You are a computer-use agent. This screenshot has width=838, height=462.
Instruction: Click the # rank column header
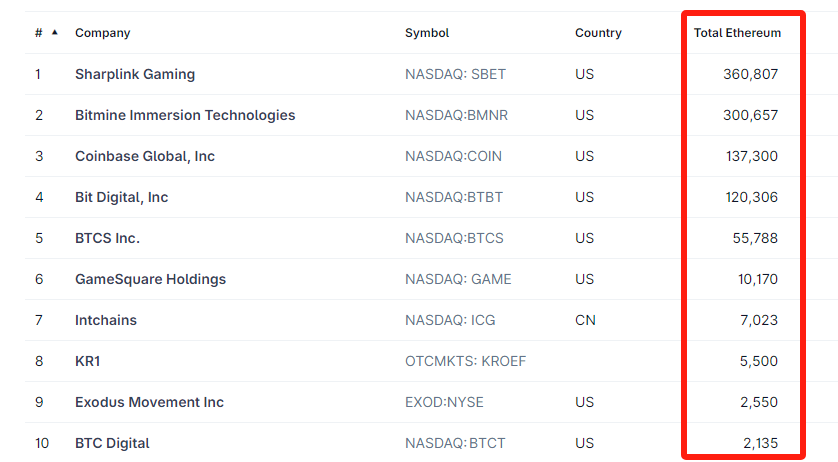[39, 33]
